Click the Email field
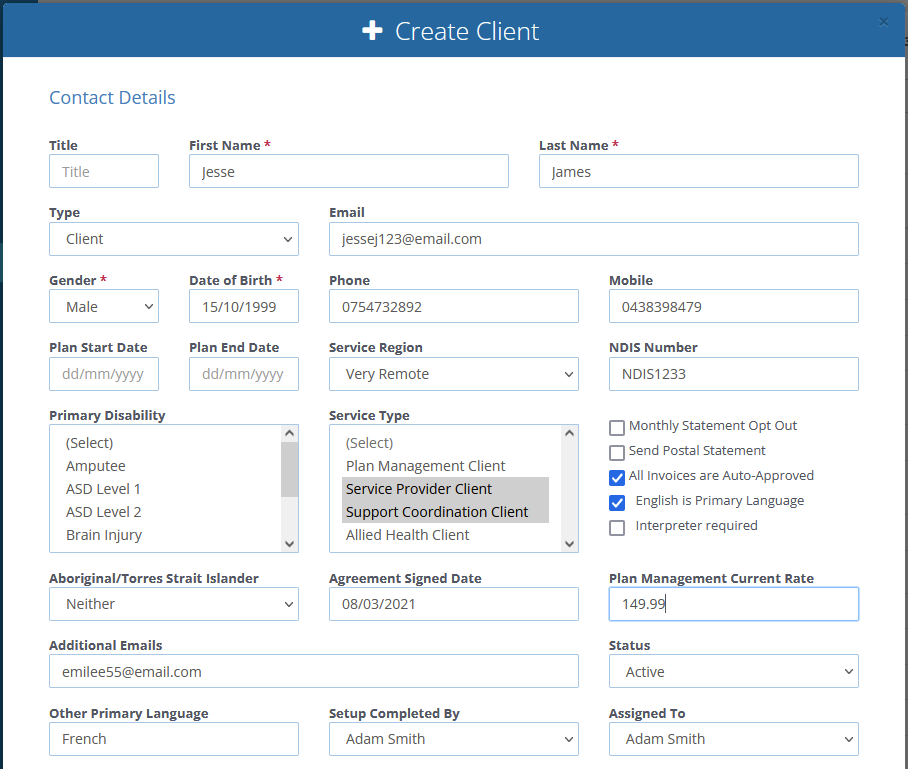Image resolution: width=908 pixels, height=769 pixels. coord(594,239)
